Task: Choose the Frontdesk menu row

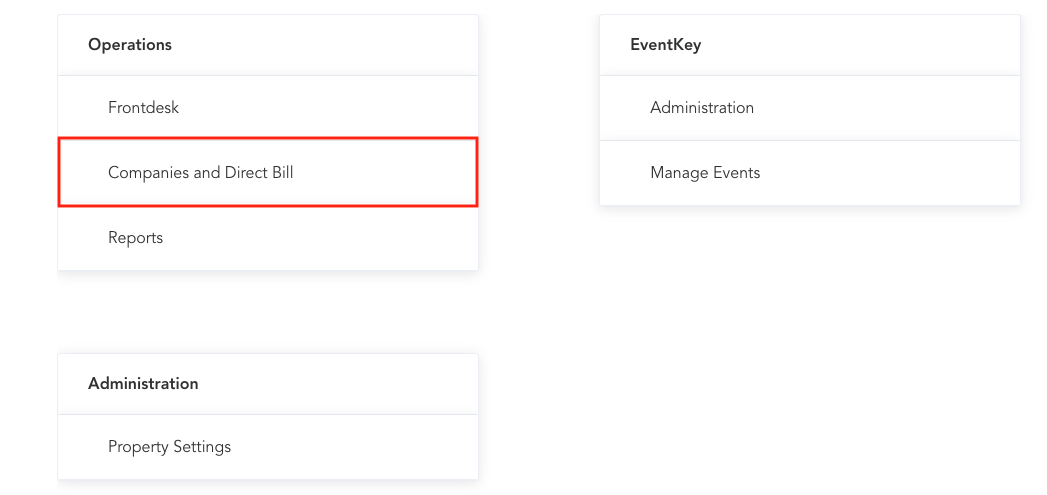Action: coord(268,108)
